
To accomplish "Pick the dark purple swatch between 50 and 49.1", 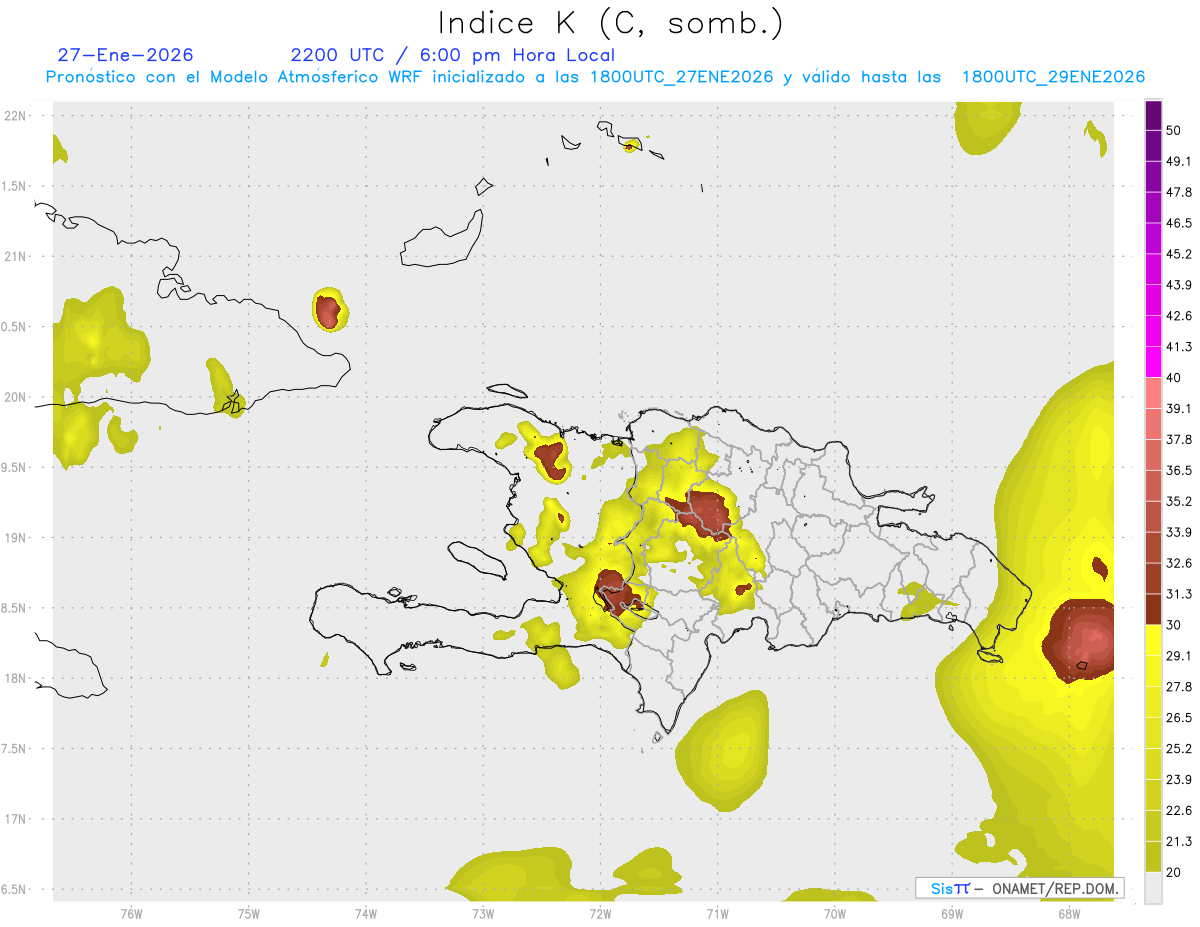I will pyautogui.click(x=1153, y=145).
